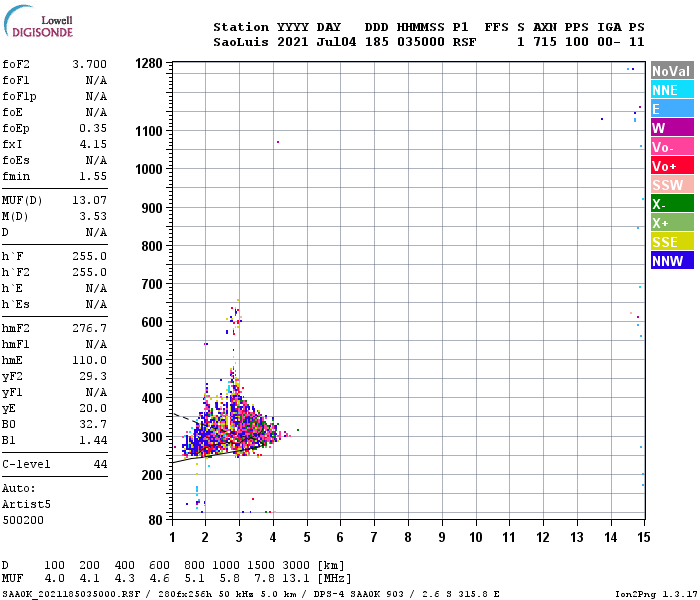
Task: Click the MUF 4.0 value for 100 km
Action: point(54,579)
